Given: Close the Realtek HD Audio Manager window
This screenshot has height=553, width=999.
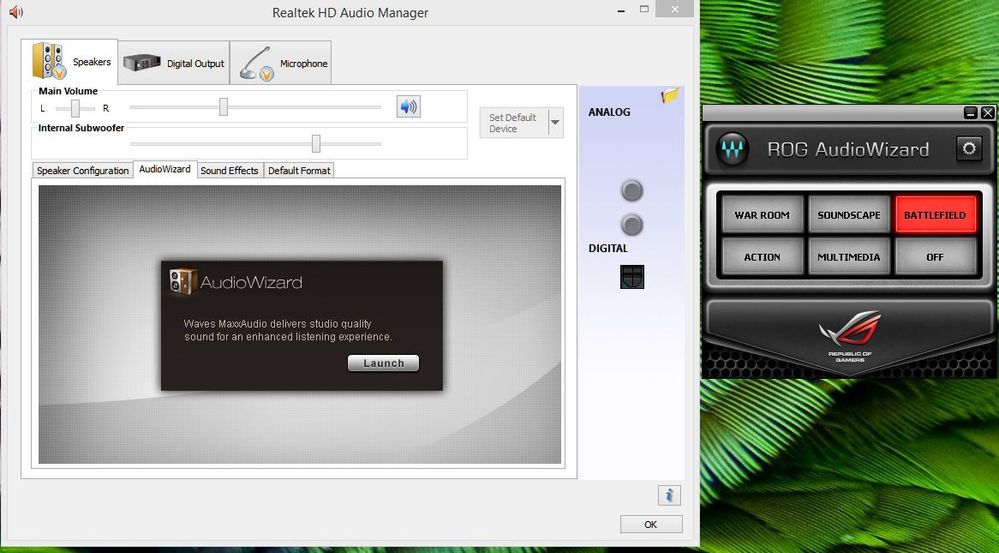Looking at the screenshot, I should 677,8.
